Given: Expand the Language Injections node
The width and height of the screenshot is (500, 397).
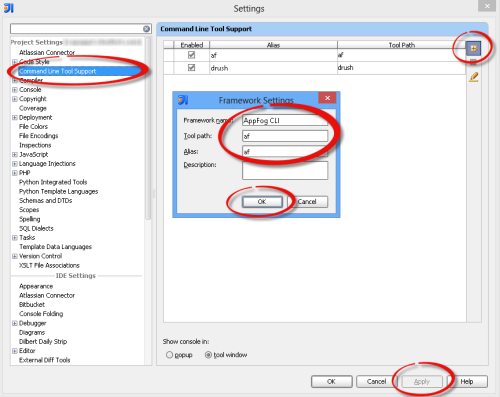Looking at the screenshot, I should 15,164.
